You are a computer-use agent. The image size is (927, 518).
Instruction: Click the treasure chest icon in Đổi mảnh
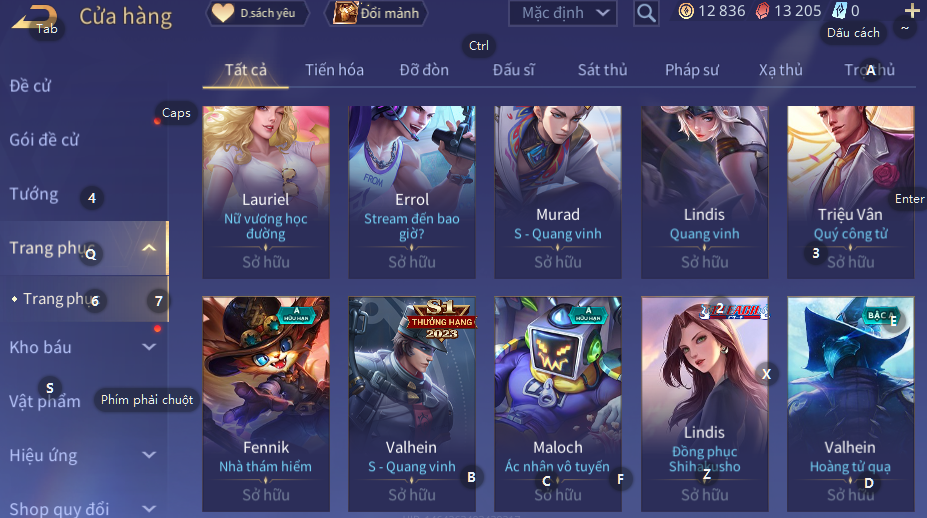(x=345, y=12)
